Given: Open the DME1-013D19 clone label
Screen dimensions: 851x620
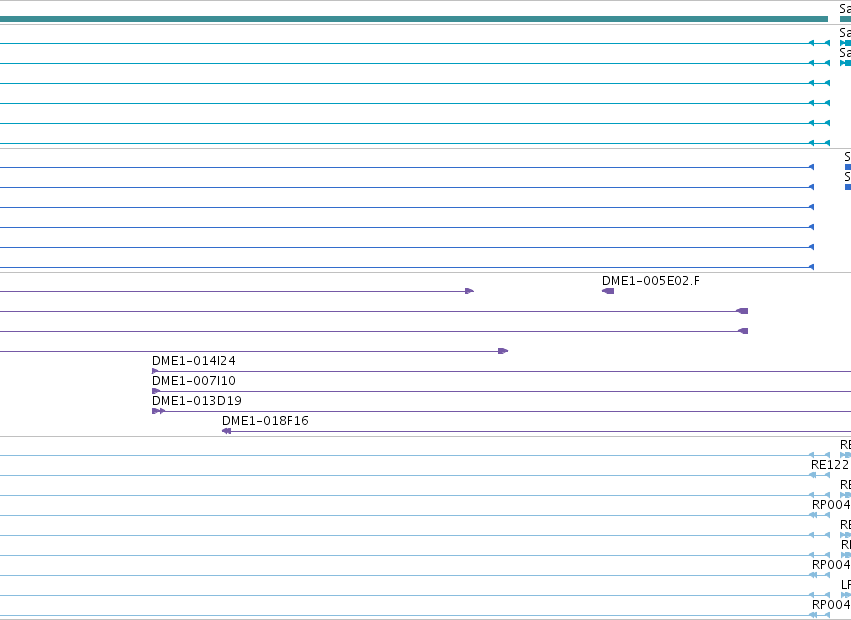Looking at the screenshot, I should [196, 401].
